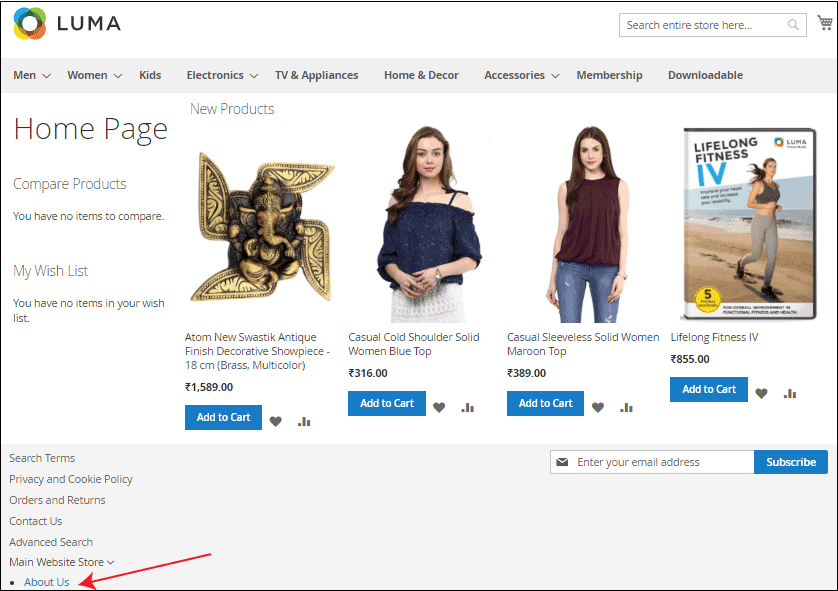Screen dimensions: 838x591
Task: Add Casual Sleeveless Maroon Top to cart
Action: [546, 403]
